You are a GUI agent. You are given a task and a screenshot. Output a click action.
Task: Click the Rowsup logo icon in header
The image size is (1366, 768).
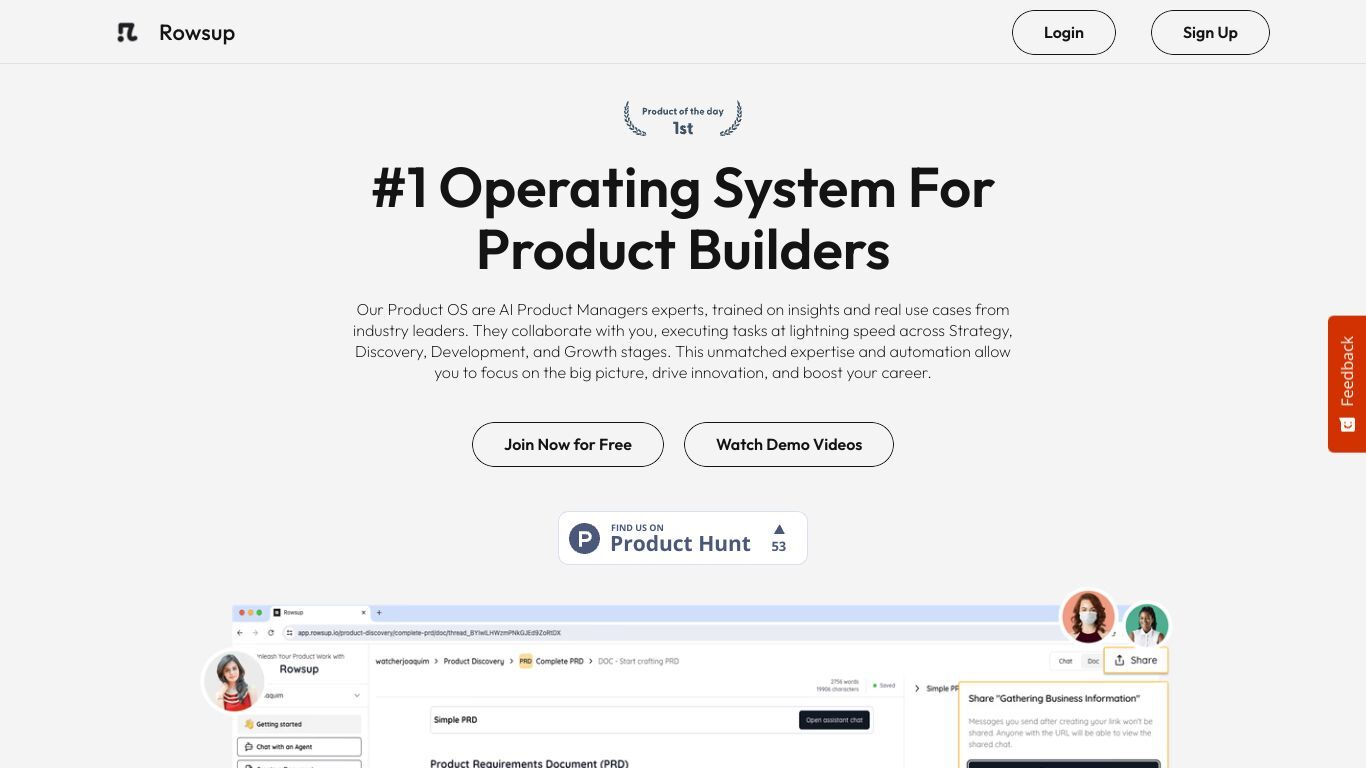127,32
